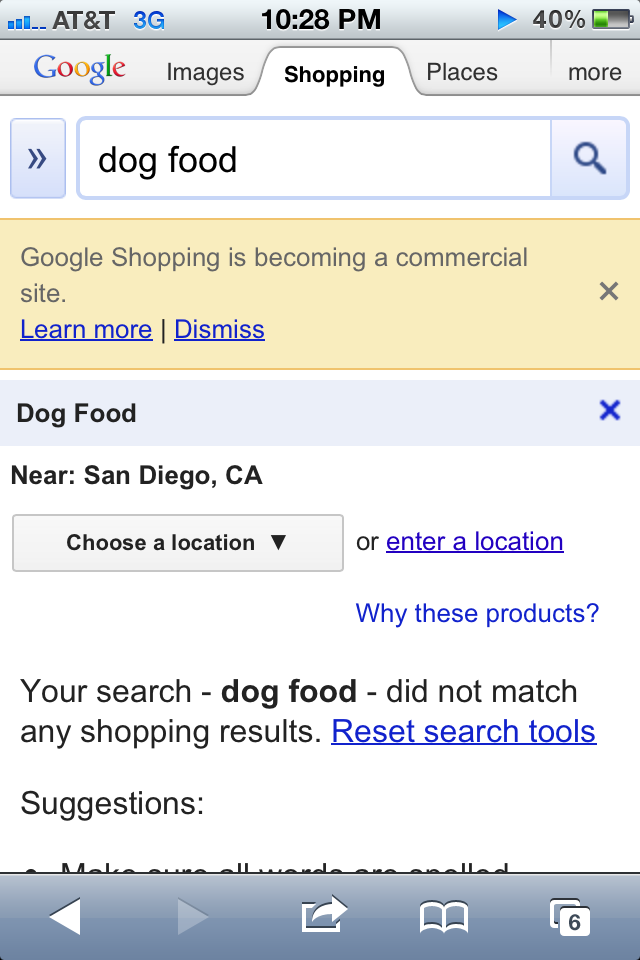The image size is (640, 960).
Task: Tap Safari's forward arrow
Action: [x=191, y=916]
